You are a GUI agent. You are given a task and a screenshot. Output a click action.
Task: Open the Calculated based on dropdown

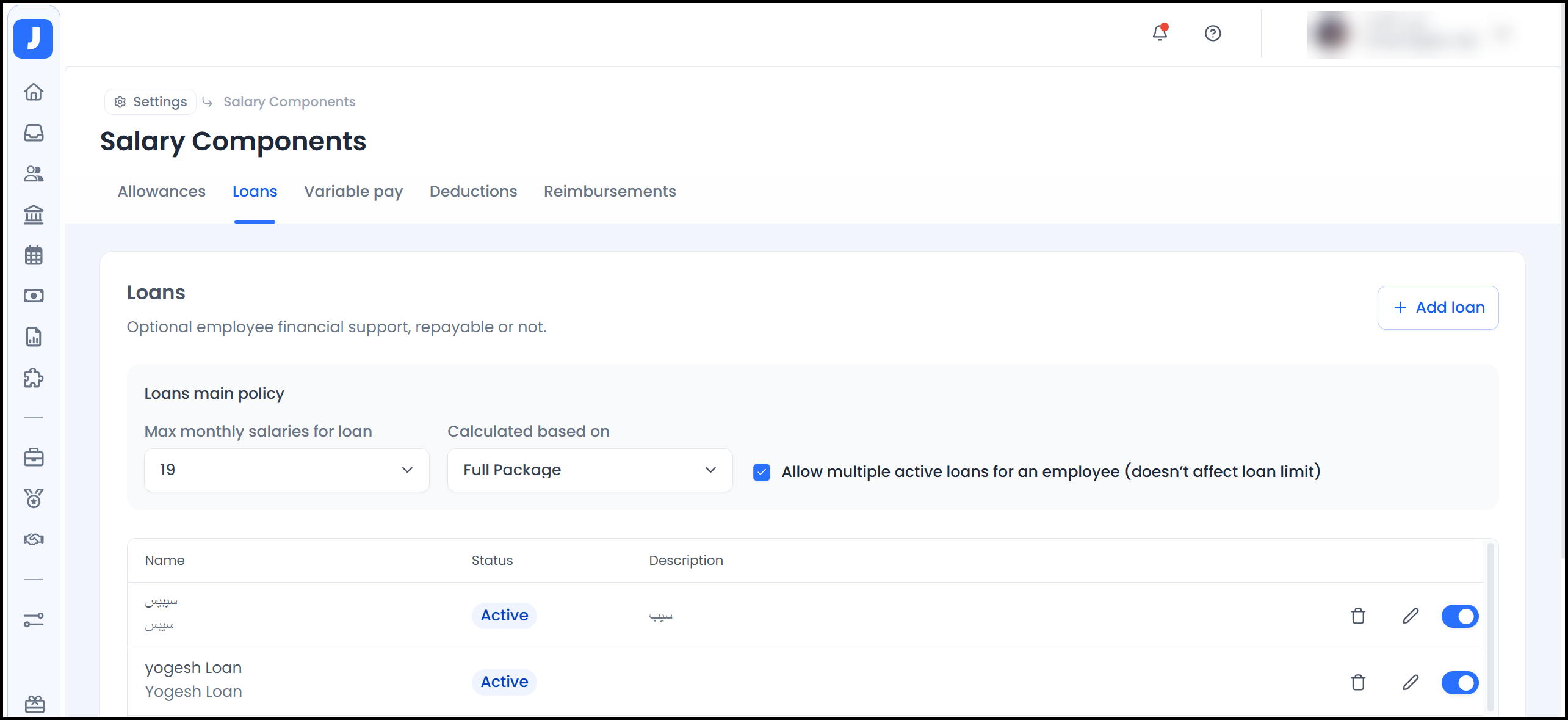click(x=589, y=470)
